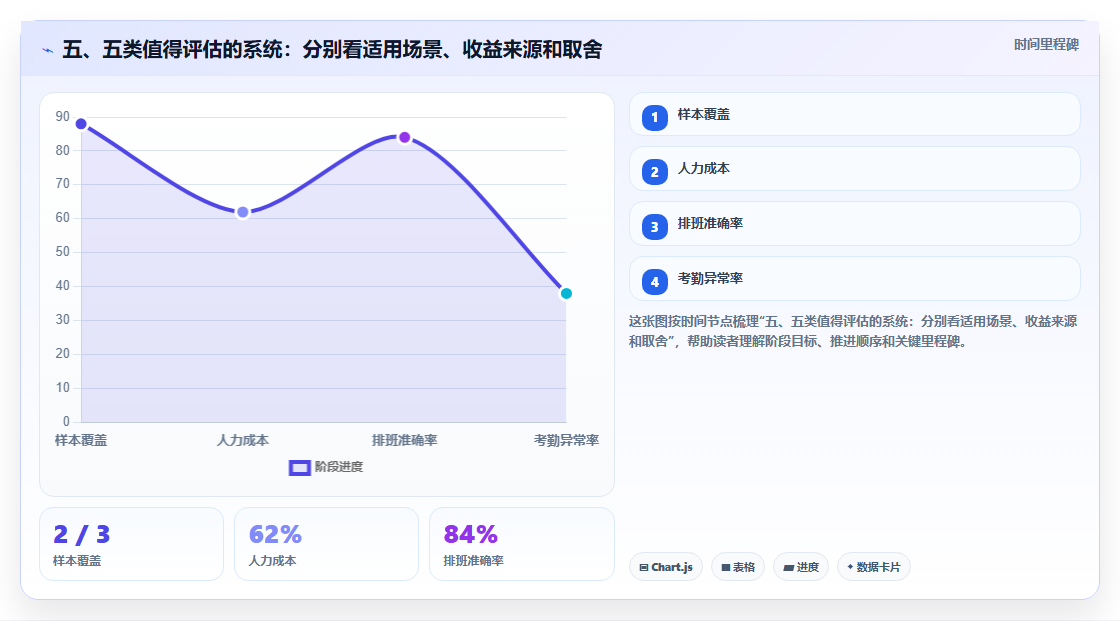This screenshot has height=621, width=1120.
Task: Click the 表格 tag chip
Action: point(738,567)
